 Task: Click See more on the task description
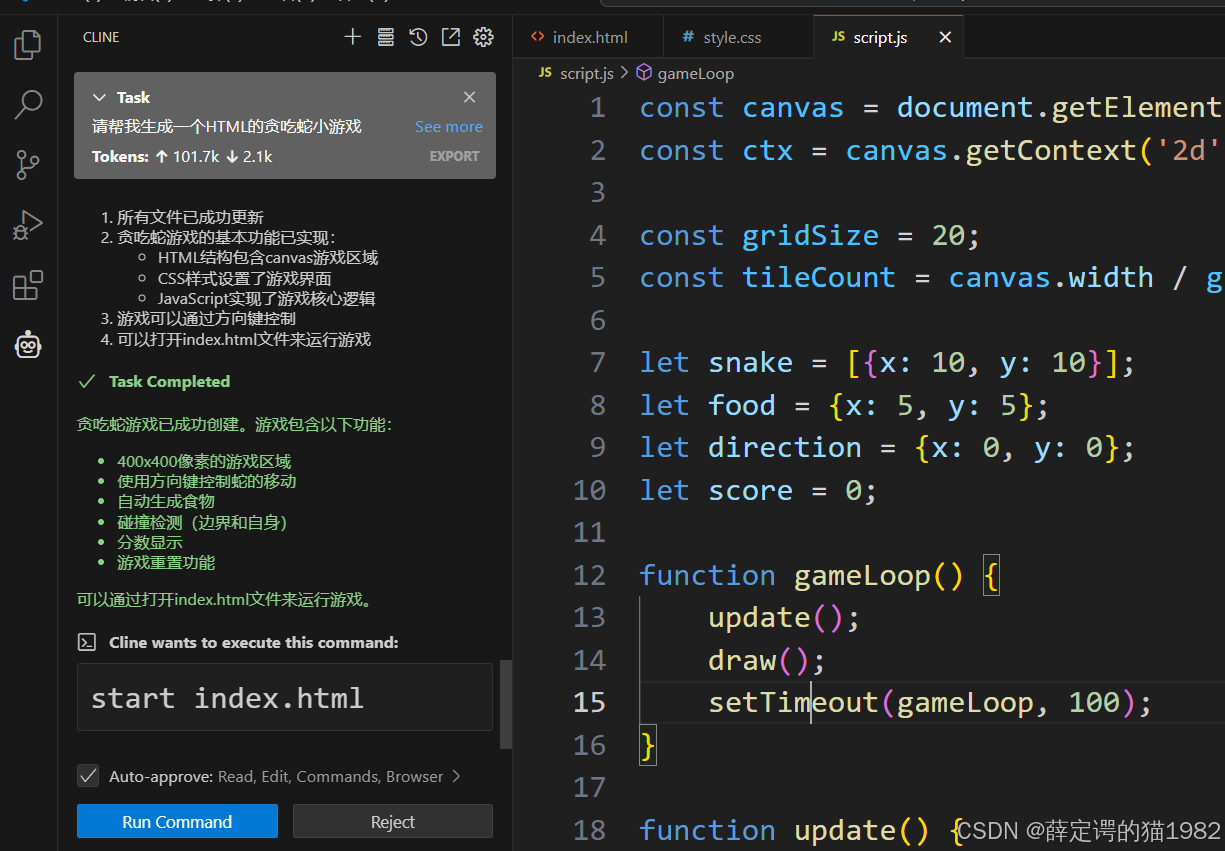pyautogui.click(x=449, y=127)
